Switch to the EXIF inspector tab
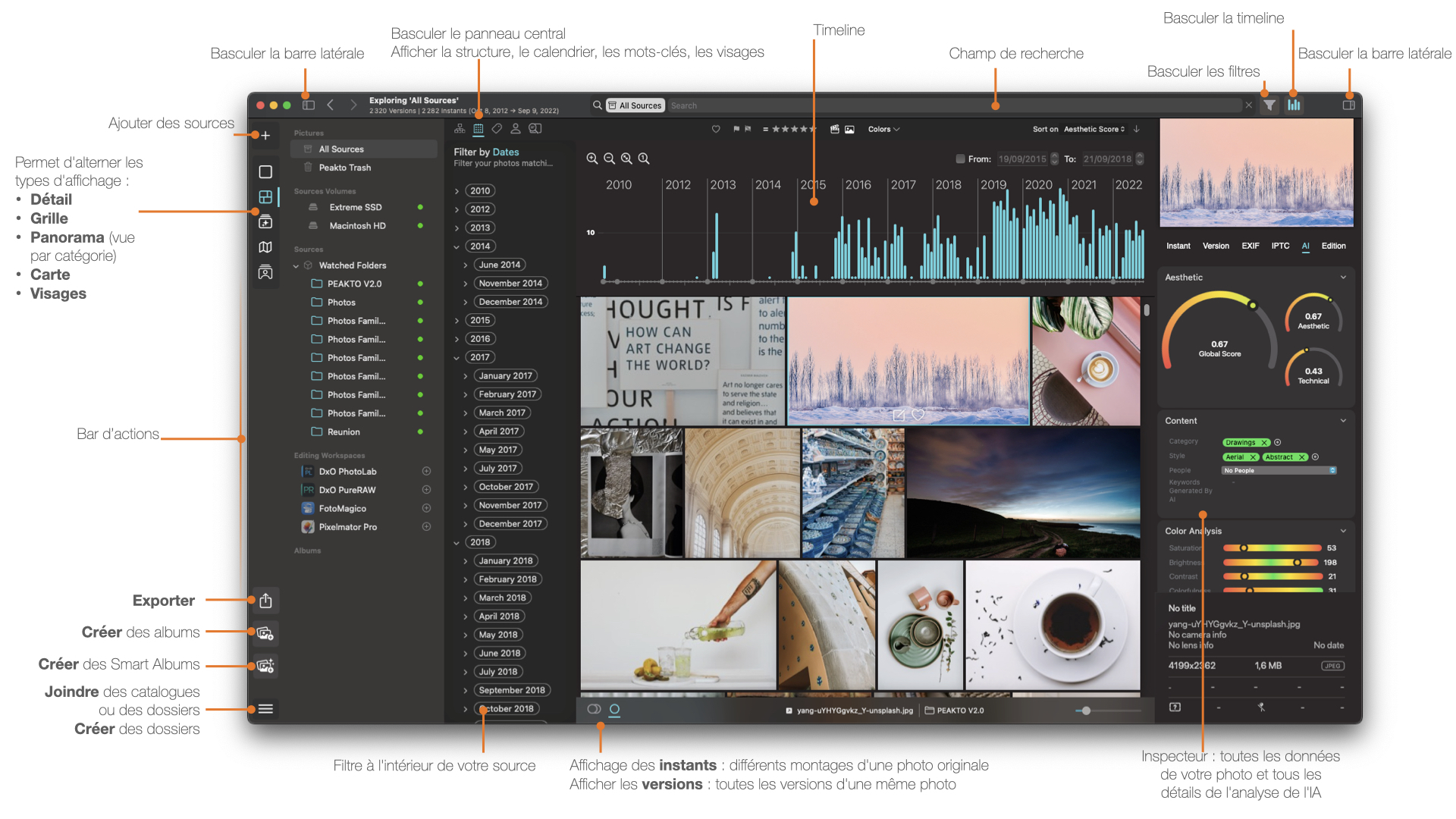Screen dimensions: 1456x819 pyautogui.click(x=1250, y=246)
